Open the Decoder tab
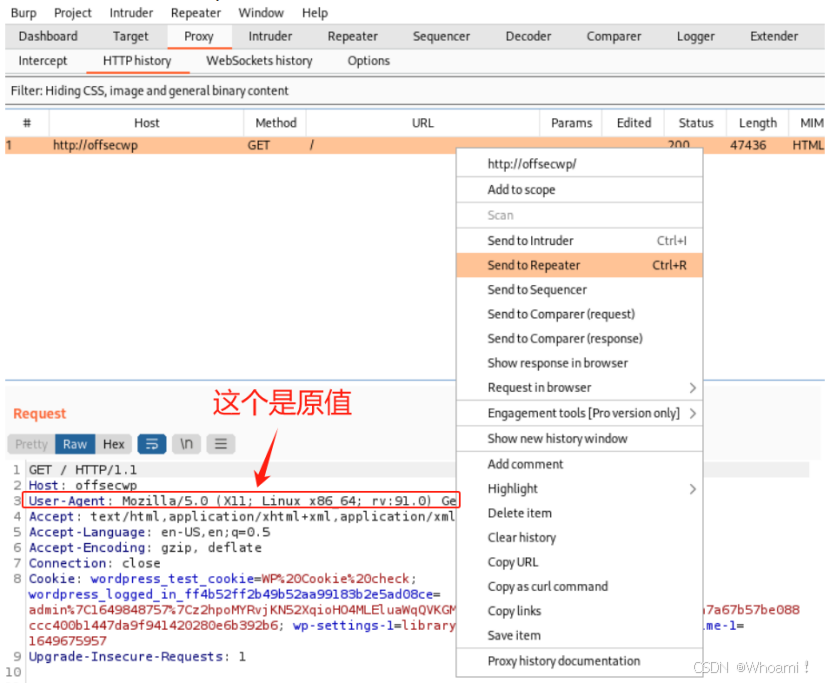Viewport: 830px width, 683px height. [x=528, y=36]
